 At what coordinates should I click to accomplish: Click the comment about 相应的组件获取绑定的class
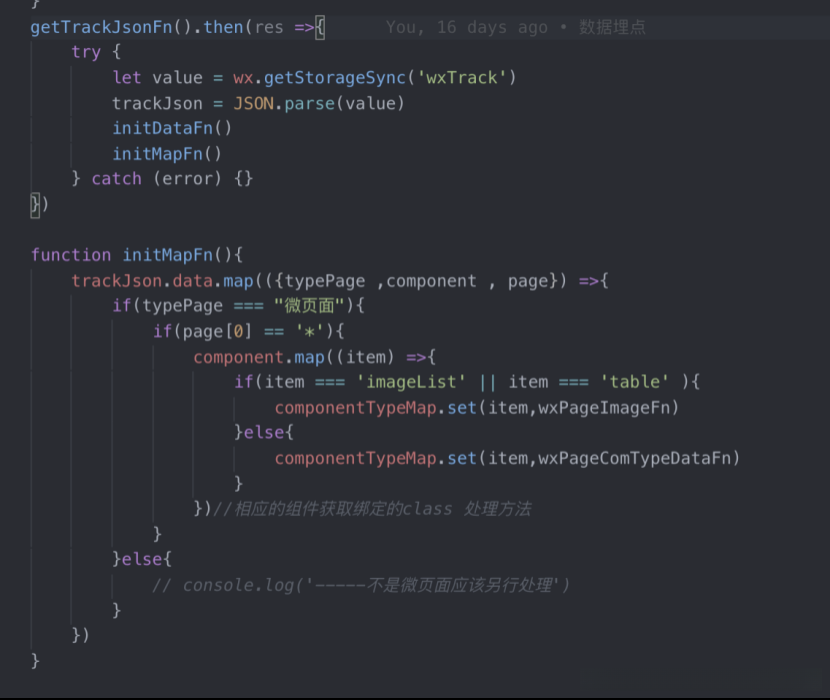(x=372, y=509)
